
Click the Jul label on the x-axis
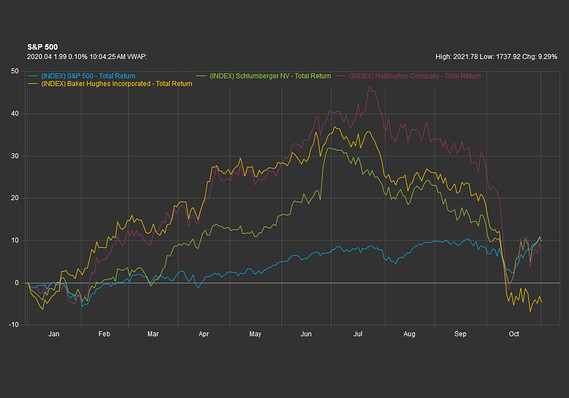click(x=358, y=334)
